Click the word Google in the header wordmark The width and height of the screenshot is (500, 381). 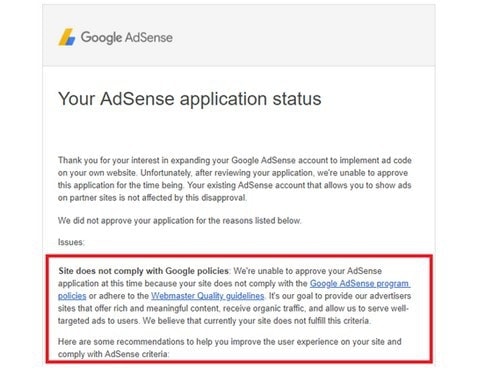click(101, 38)
